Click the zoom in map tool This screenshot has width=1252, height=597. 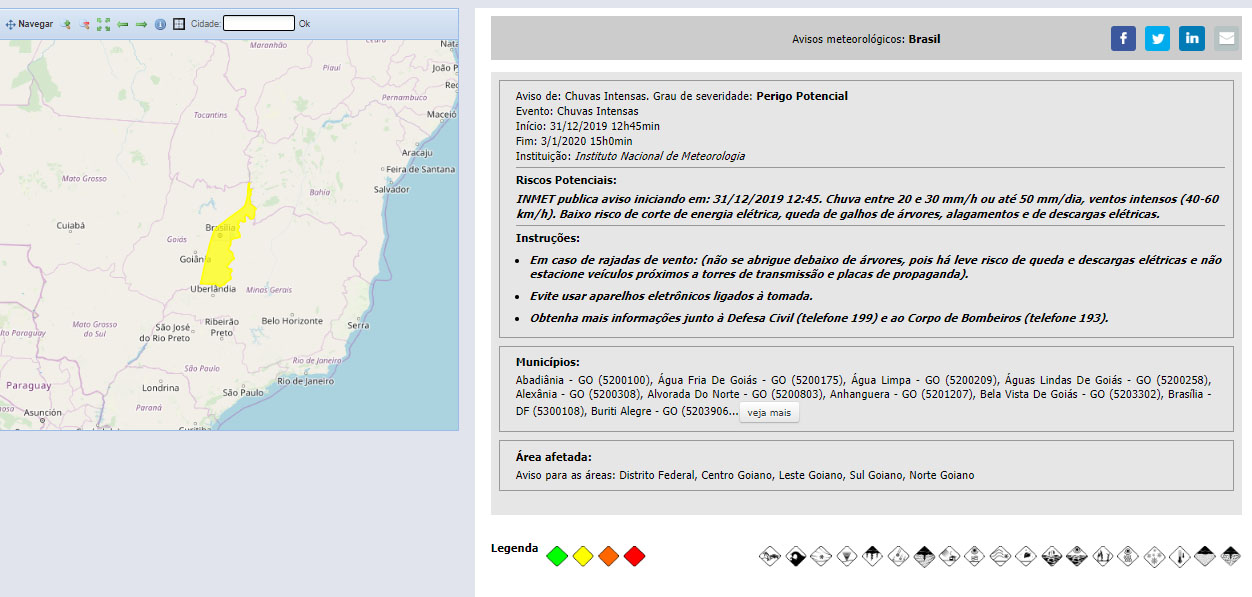(x=66, y=24)
